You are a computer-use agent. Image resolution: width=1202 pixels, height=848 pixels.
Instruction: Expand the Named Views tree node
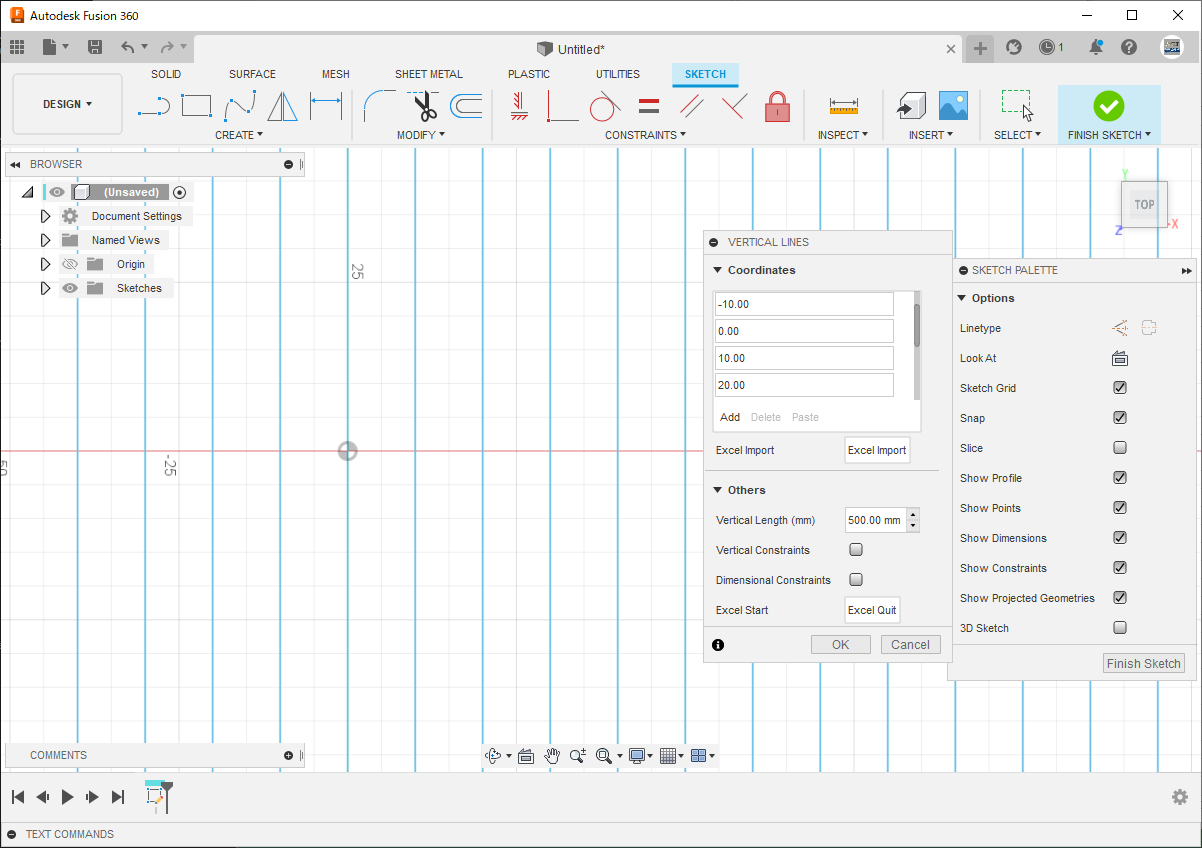45,240
